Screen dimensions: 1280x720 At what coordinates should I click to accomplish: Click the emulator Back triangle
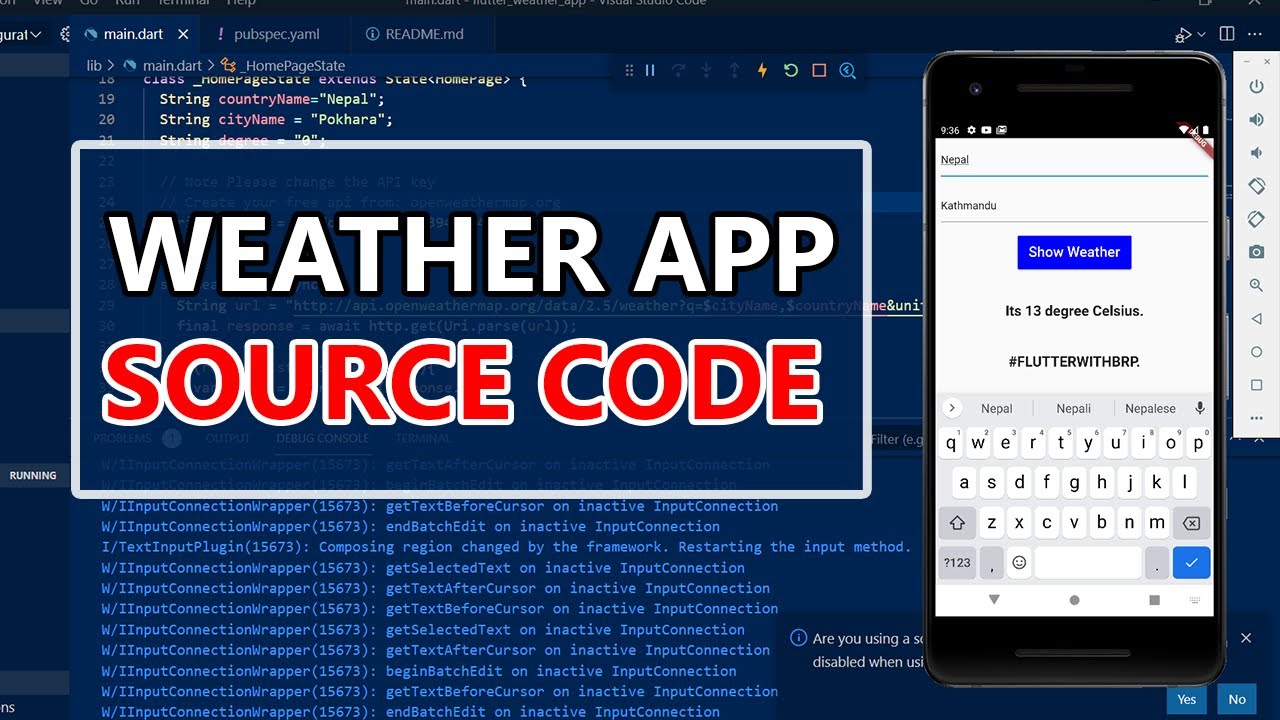click(x=1257, y=319)
